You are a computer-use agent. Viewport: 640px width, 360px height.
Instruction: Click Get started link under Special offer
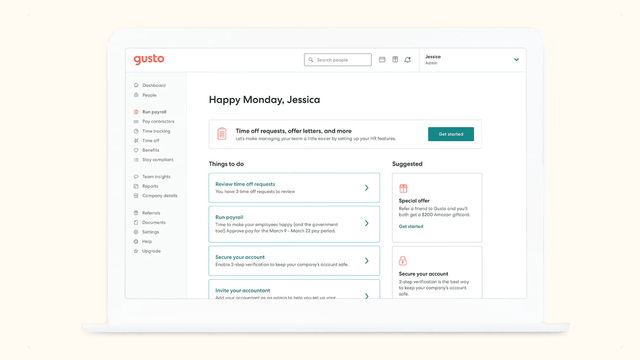click(x=411, y=227)
